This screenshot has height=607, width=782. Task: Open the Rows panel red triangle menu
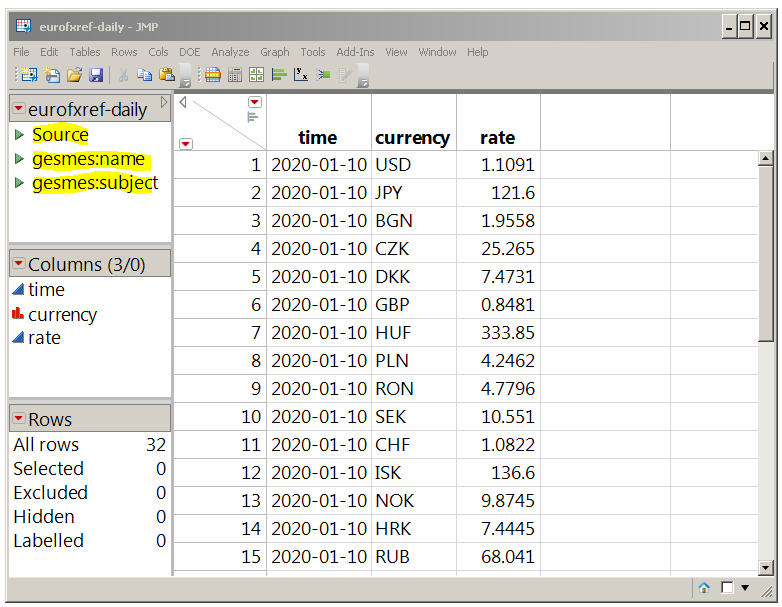pyautogui.click(x=18, y=419)
